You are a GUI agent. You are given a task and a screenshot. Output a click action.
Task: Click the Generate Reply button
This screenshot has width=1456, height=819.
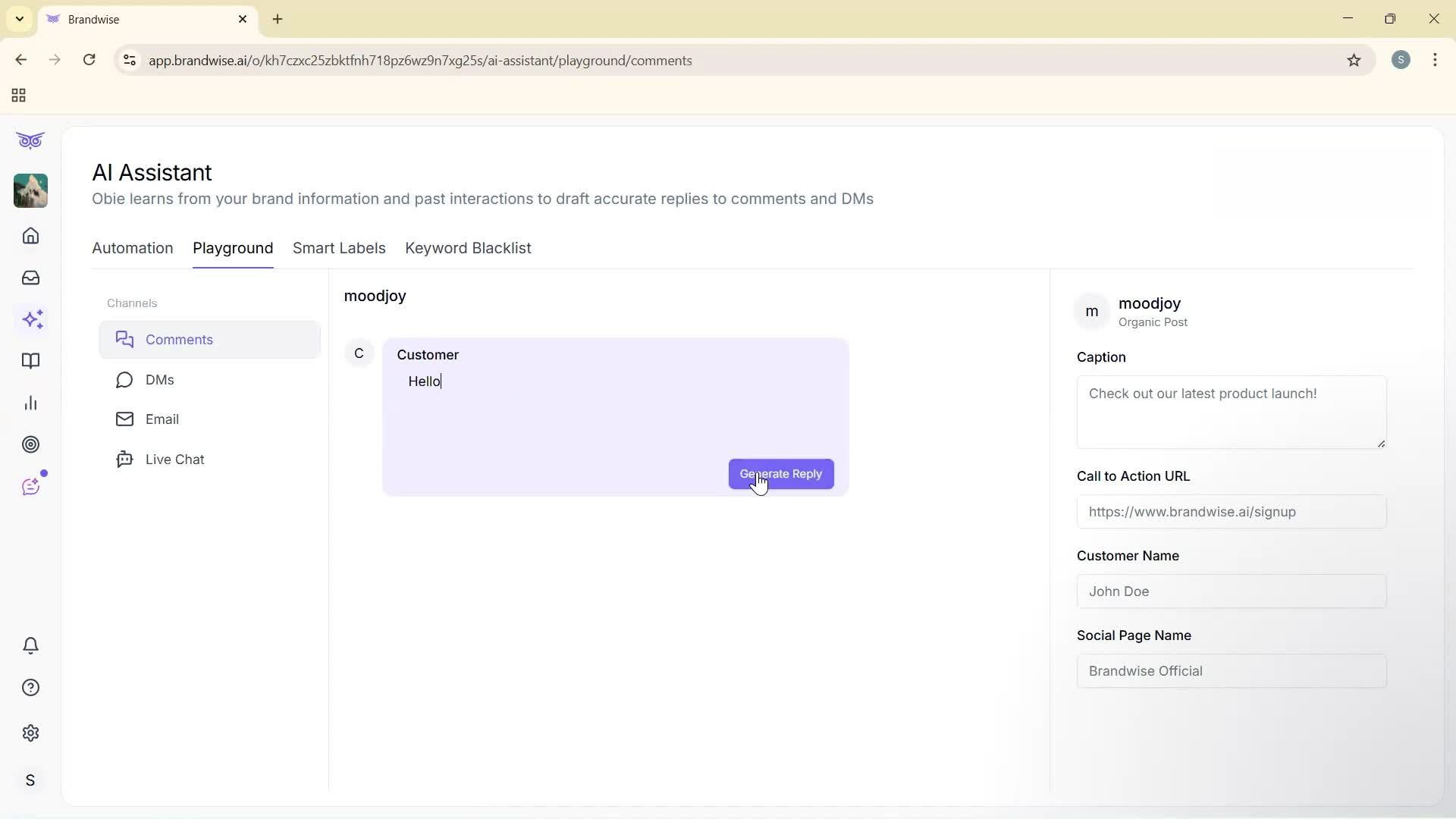pos(780,474)
